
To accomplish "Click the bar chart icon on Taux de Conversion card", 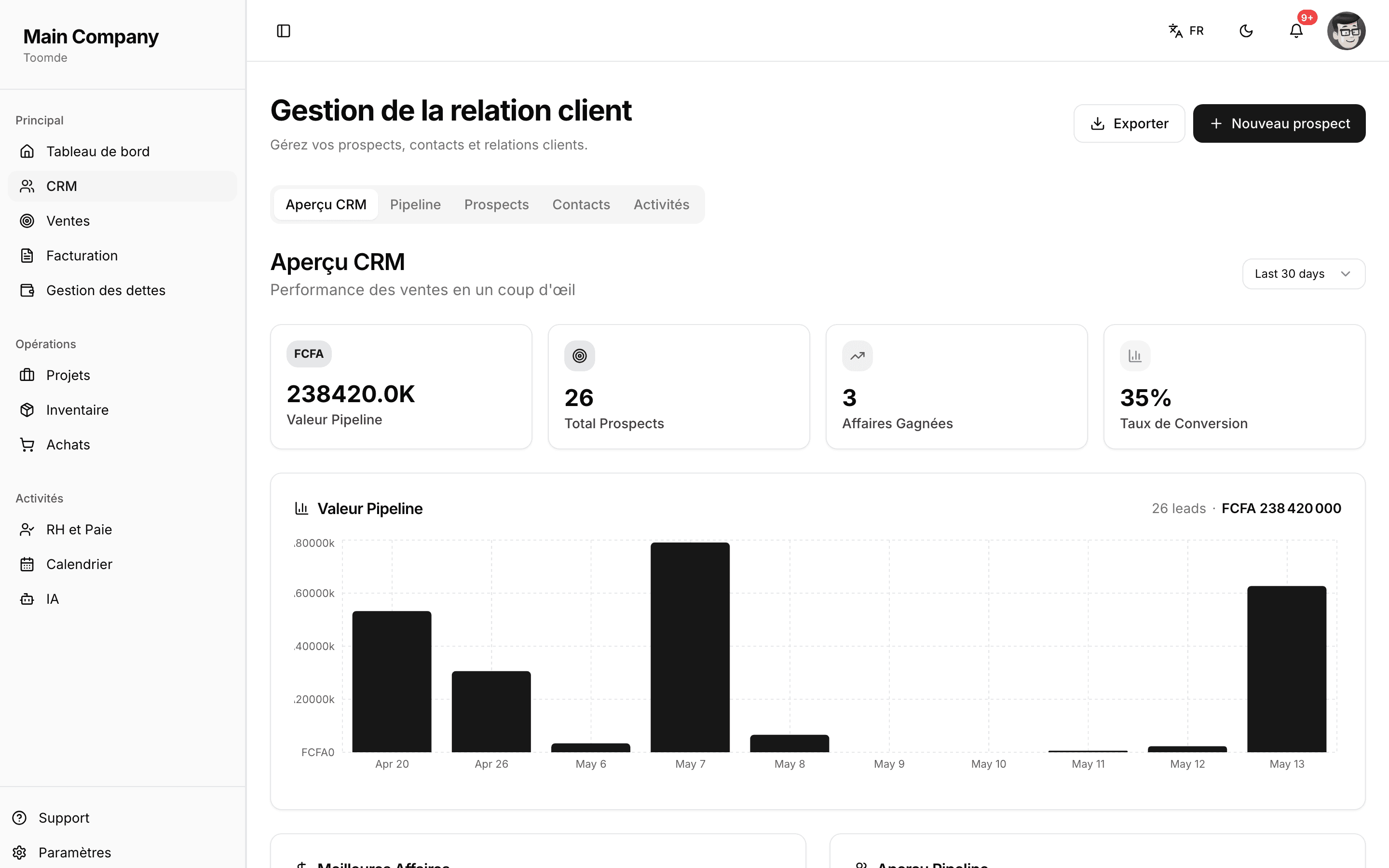I will point(1135,356).
